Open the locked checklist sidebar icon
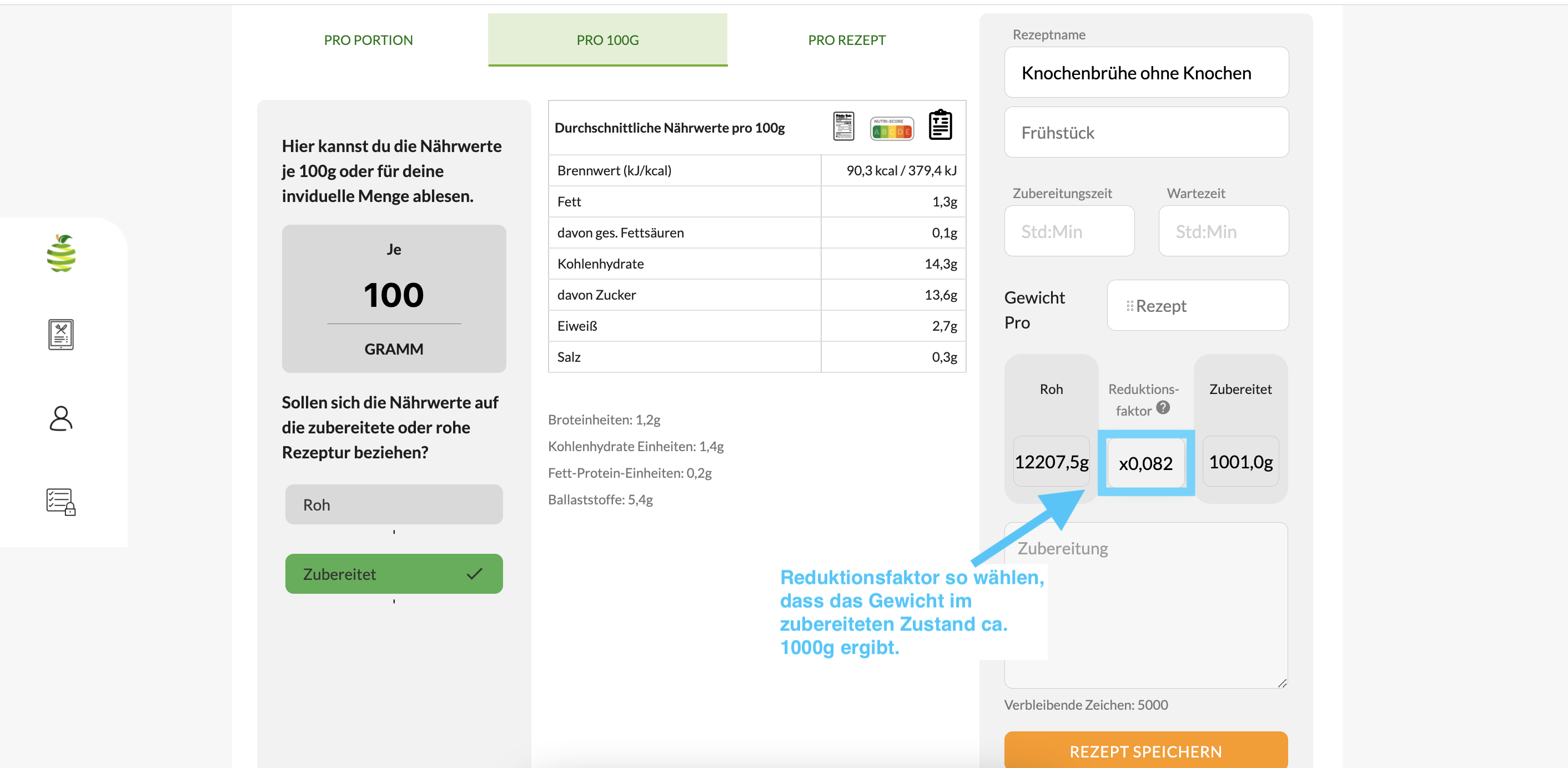The image size is (1568, 768). (x=61, y=502)
